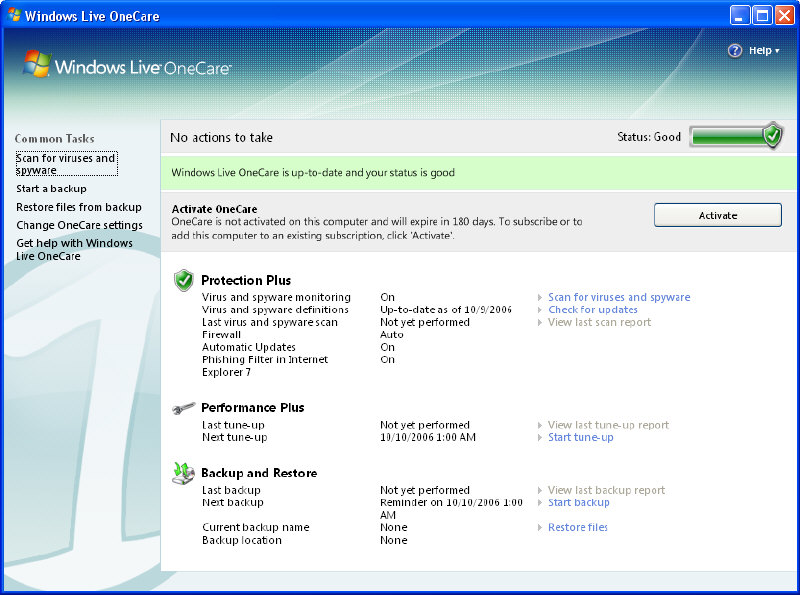Open Restore files from backup task
The height and width of the screenshot is (595, 800).
(x=79, y=207)
